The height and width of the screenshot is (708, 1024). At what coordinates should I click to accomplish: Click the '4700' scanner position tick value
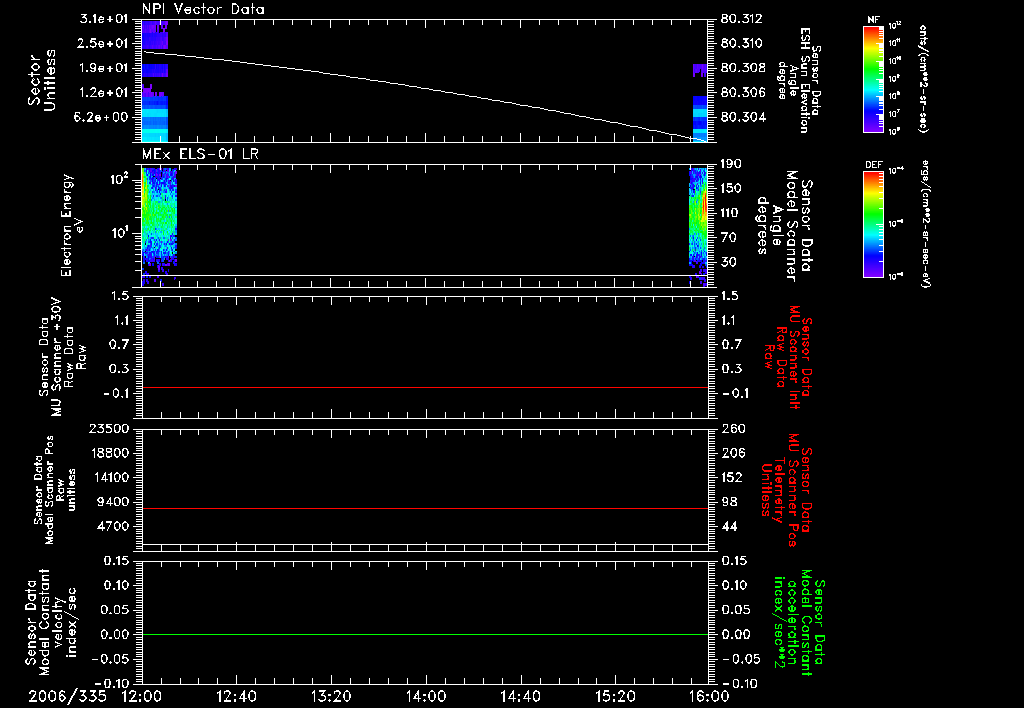[x=112, y=526]
